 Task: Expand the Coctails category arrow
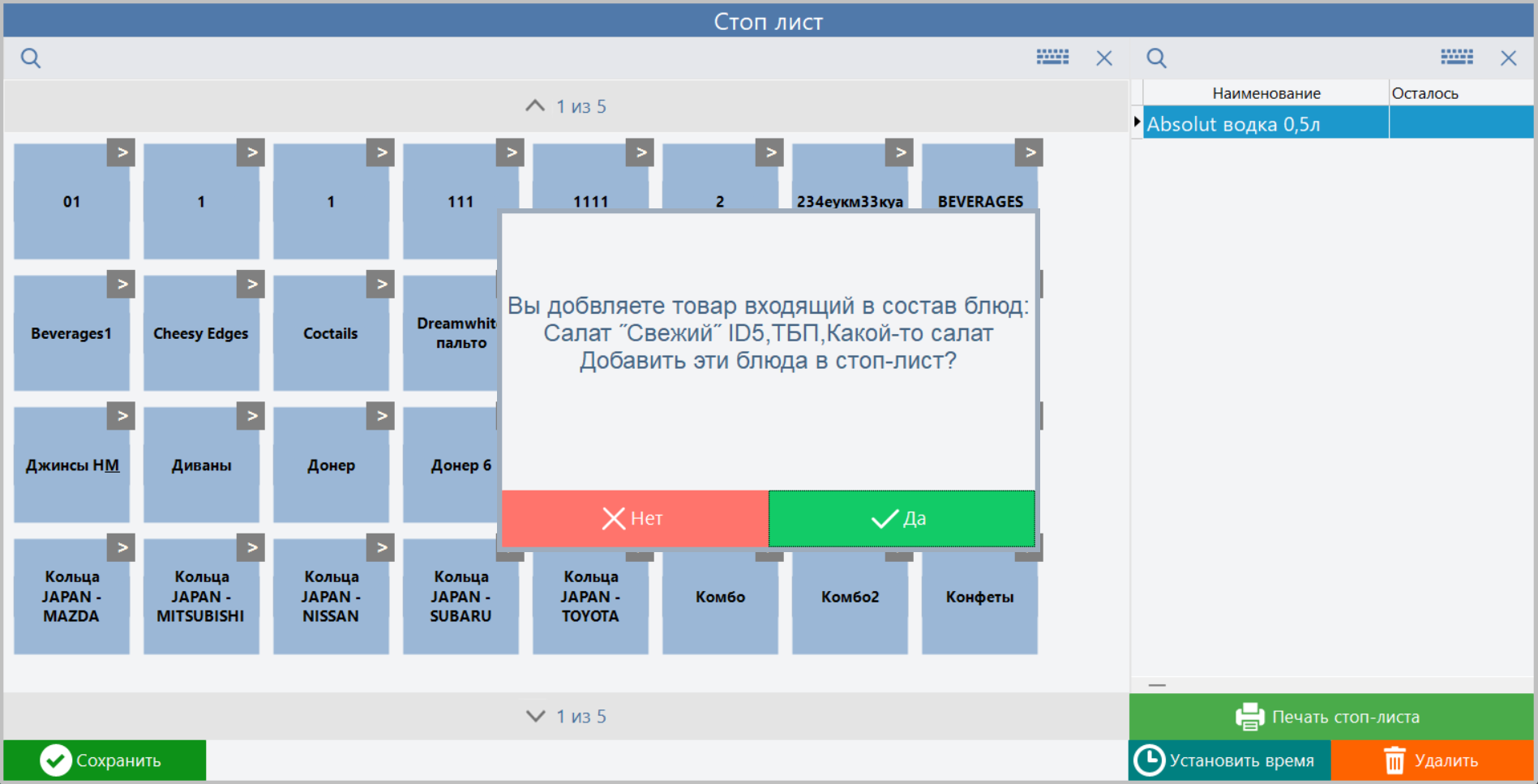point(381,284)
